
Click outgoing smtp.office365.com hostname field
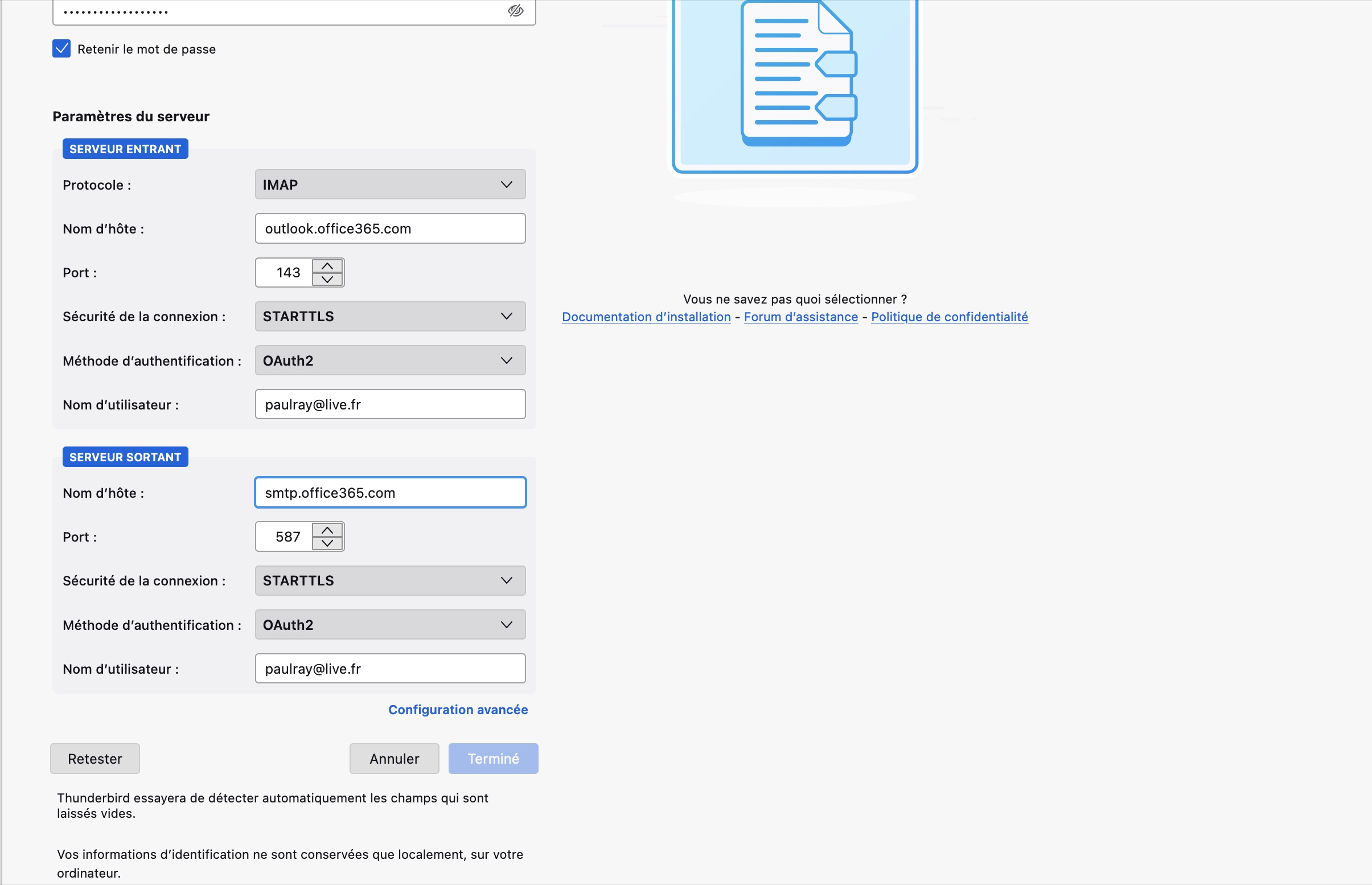pos(390,493)
